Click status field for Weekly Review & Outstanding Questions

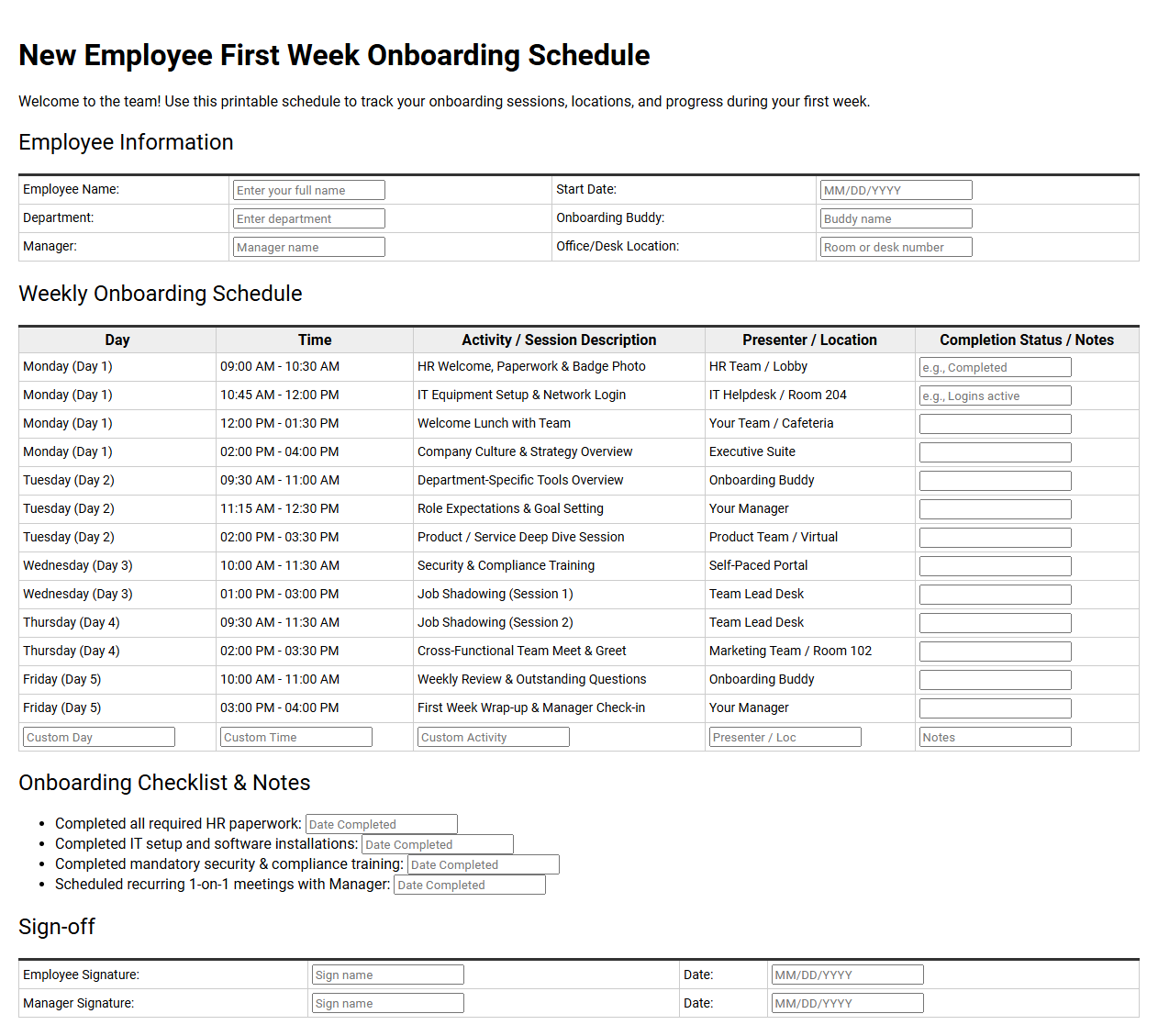pyautogui.click(x=996, y=680)
